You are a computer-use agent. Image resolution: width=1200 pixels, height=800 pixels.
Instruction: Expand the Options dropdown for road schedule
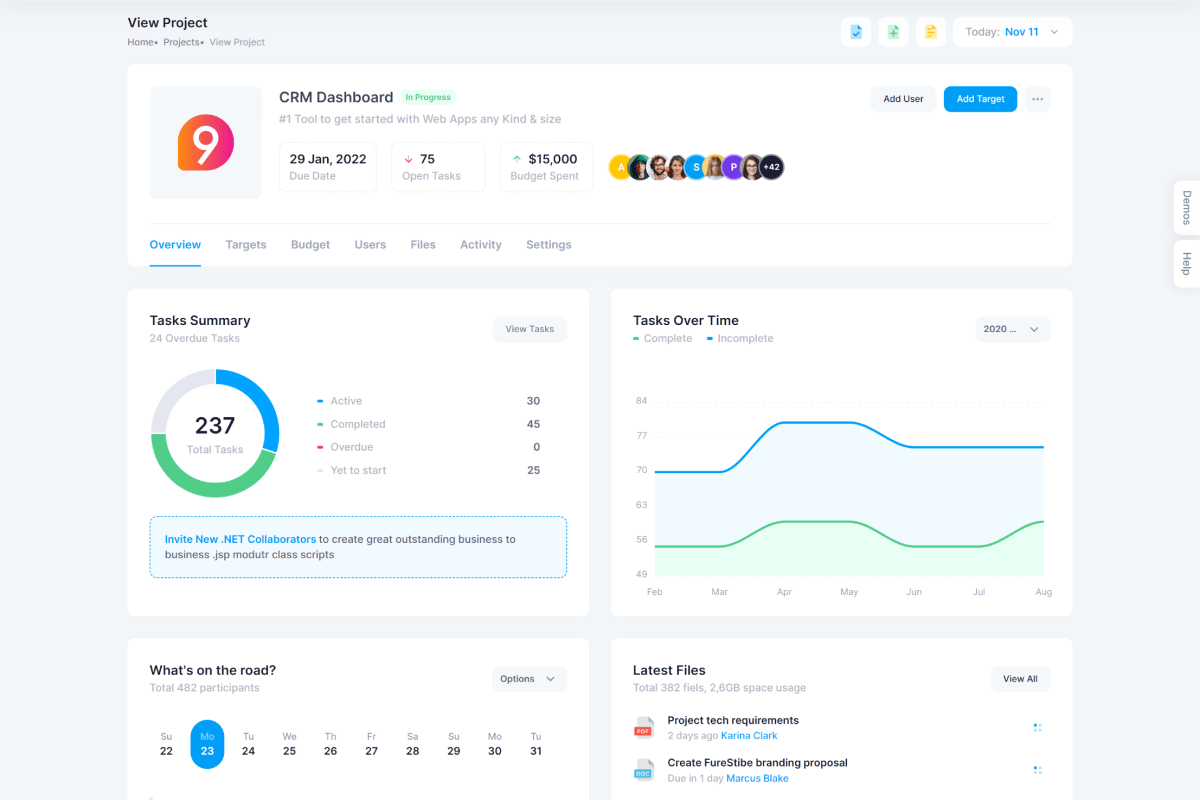tap(529, 679)
